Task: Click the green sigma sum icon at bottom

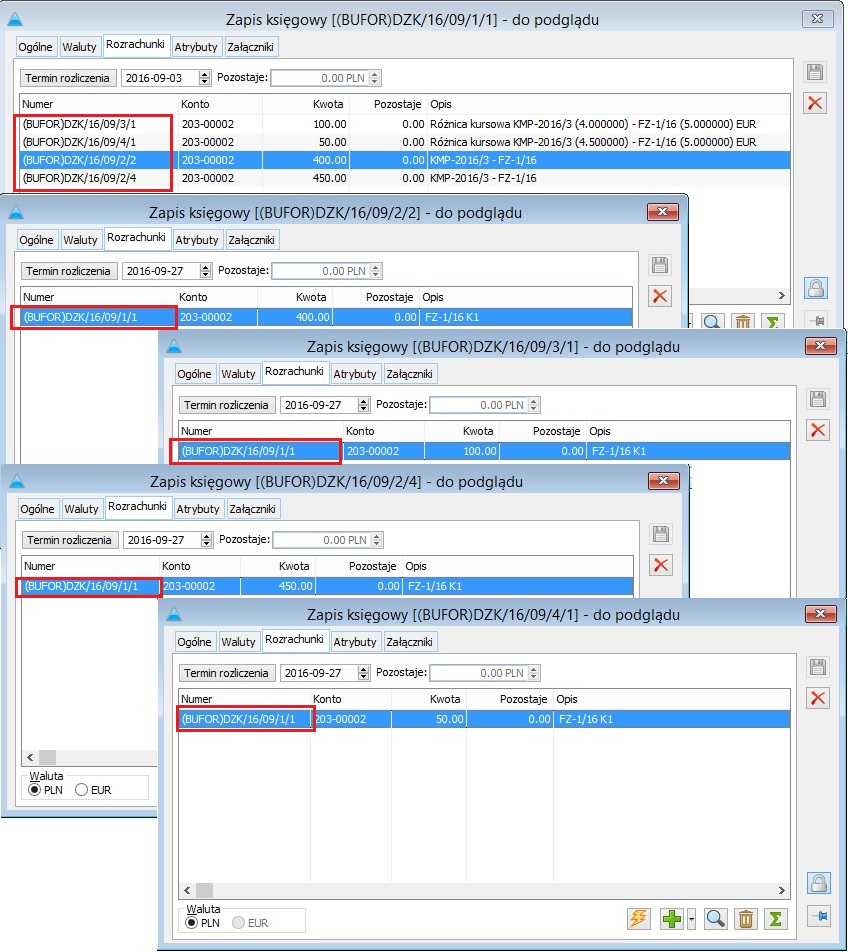Action: click(x=776, y=918)
